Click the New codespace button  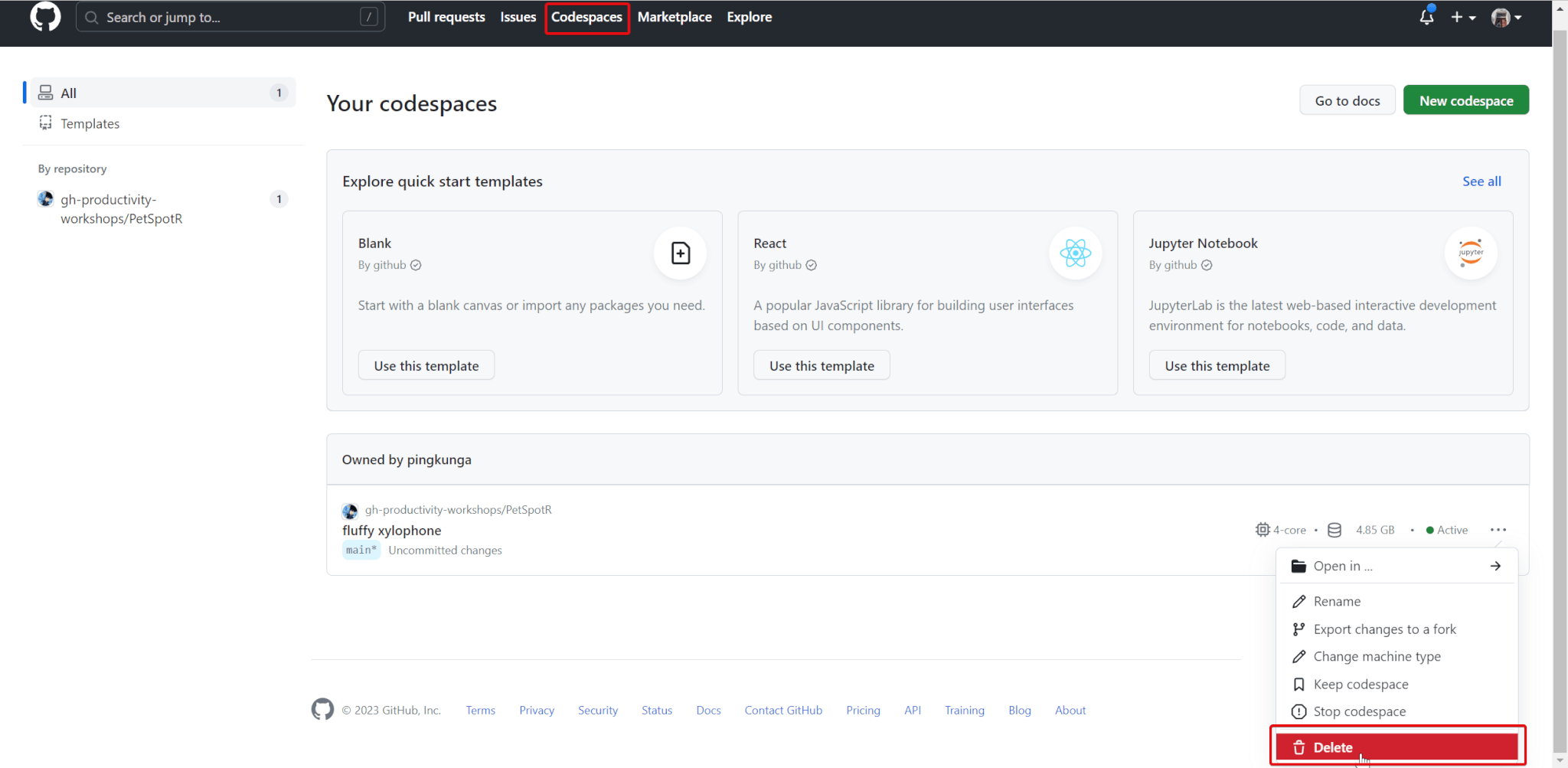tap(1465, 100)
